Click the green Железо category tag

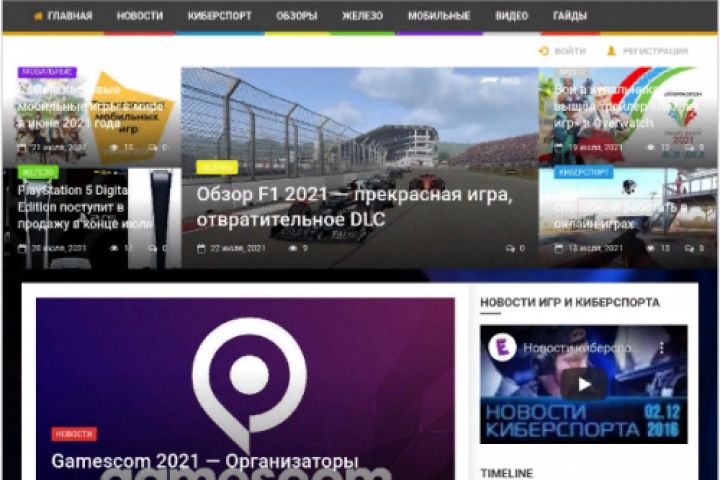coord(38,172)
